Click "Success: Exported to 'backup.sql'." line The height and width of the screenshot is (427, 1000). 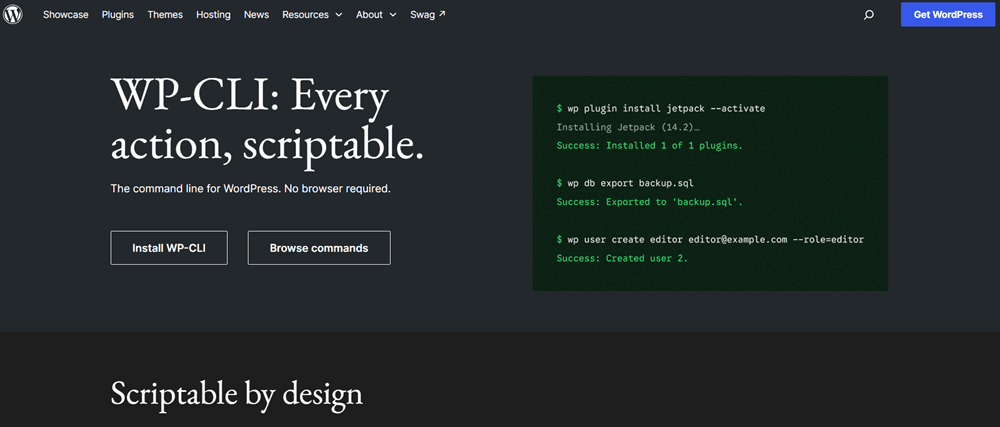coord(649,202)
